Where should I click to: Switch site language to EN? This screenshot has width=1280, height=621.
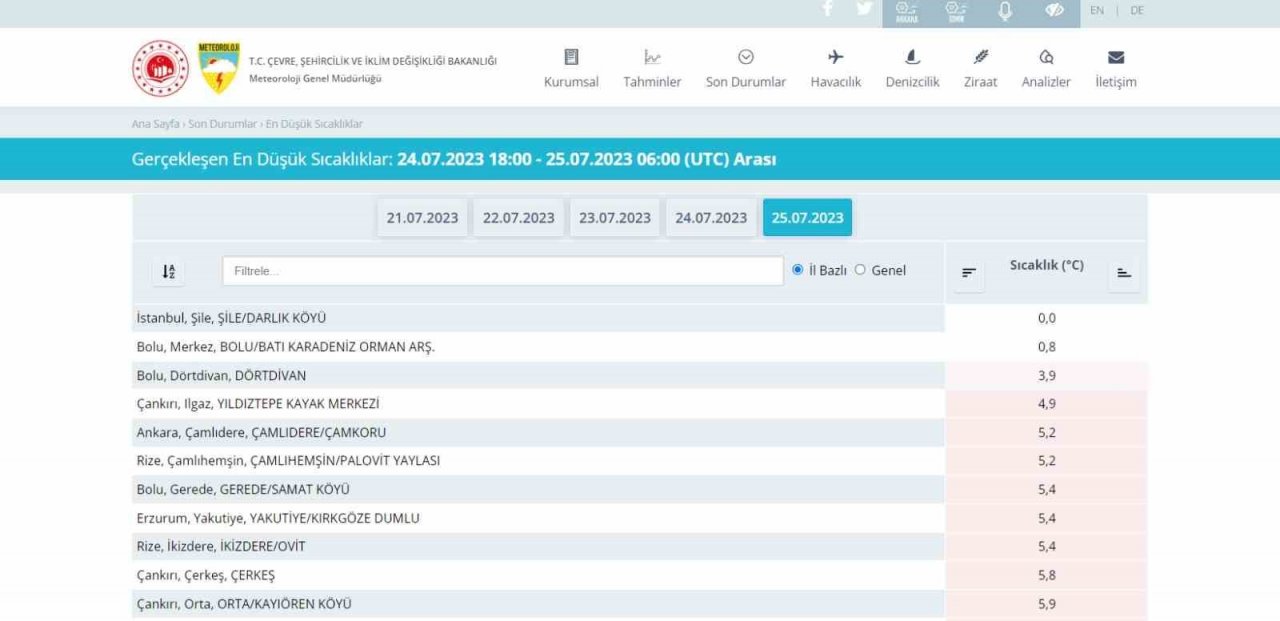(x=1096, y=11)
